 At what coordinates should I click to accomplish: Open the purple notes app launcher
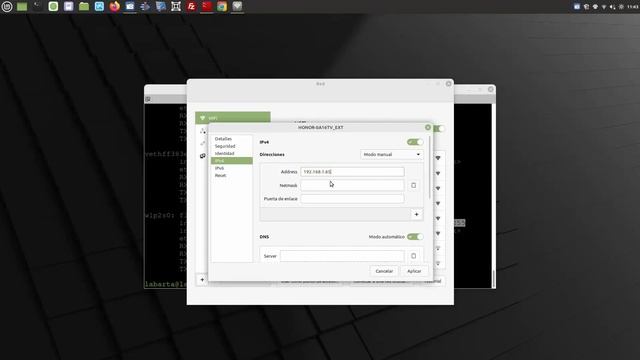tap(69, 7)
